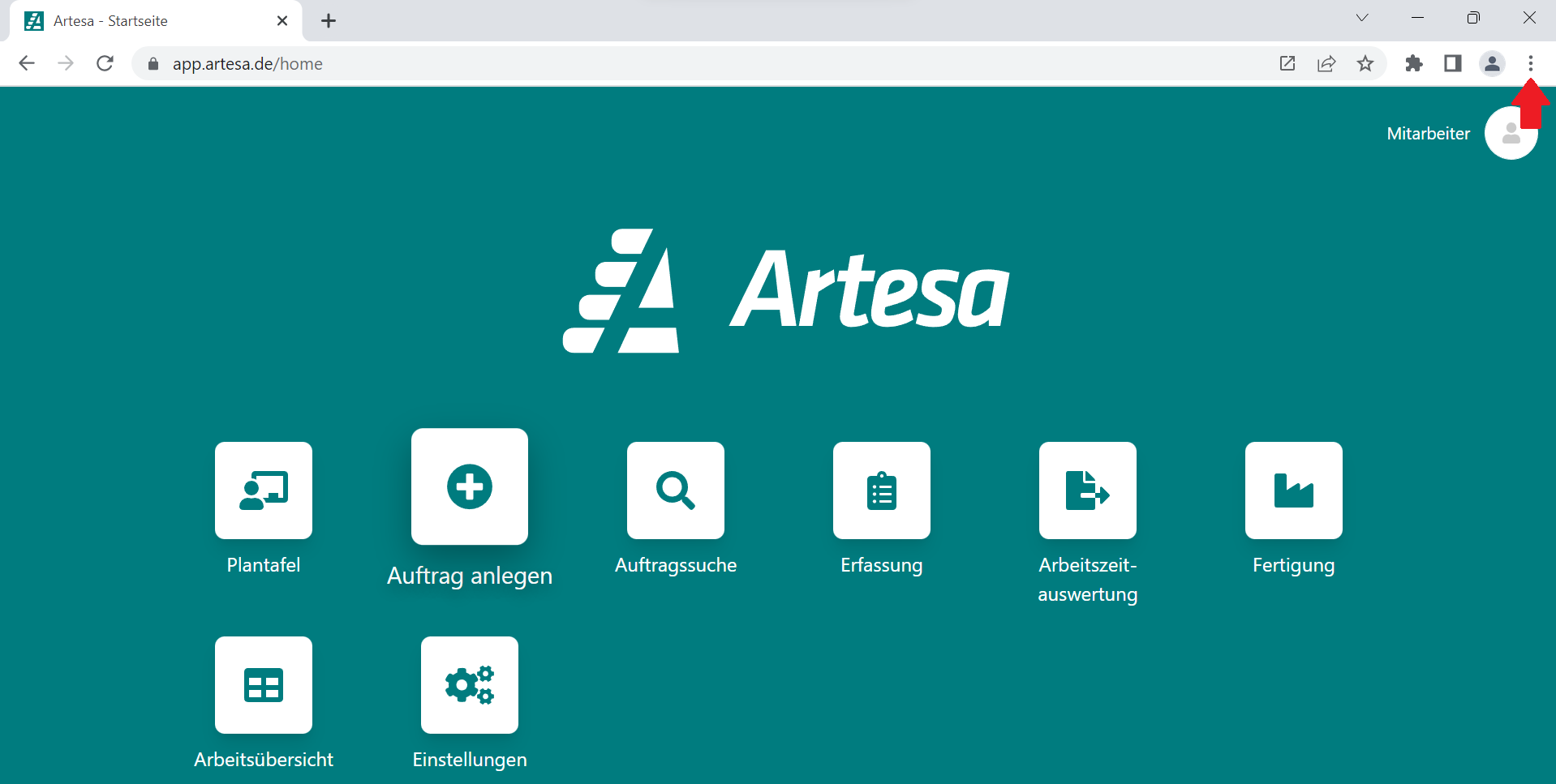The height and width of the screenshot is (784, 1556).
Task: Select the Erfassung clipboard icon
Action: 882,491
